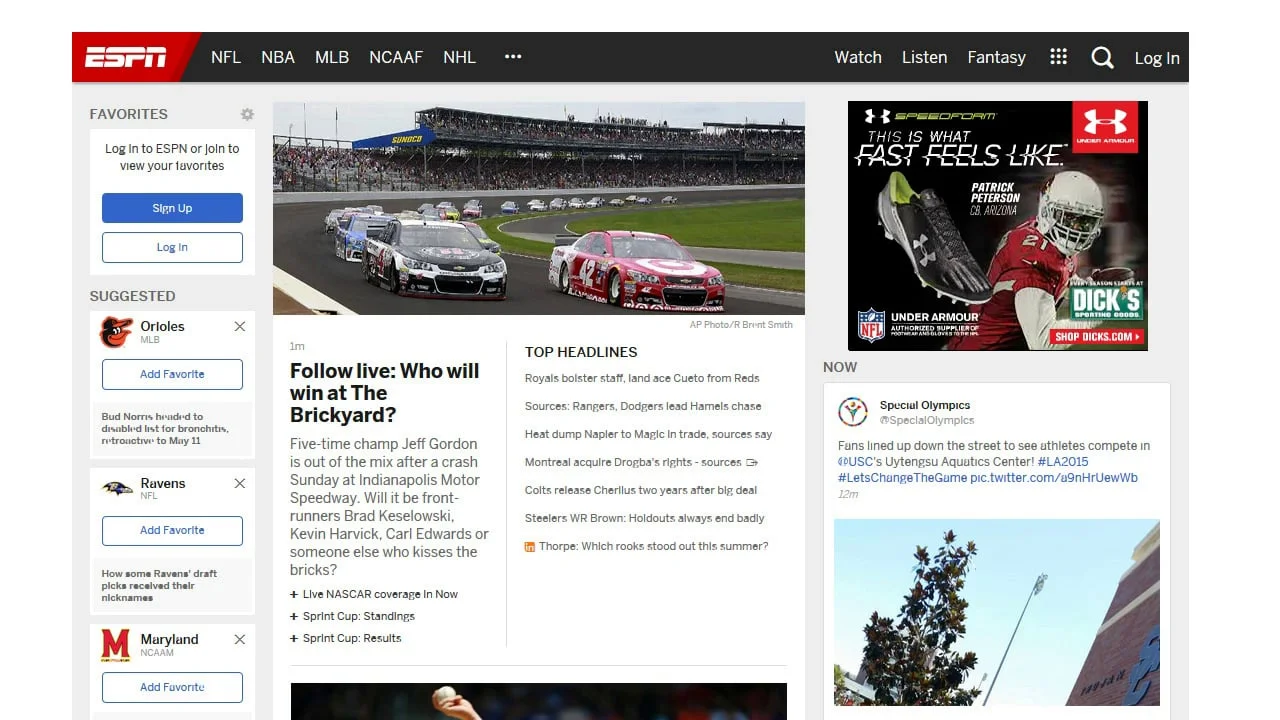Open the Listen menu item
Image resolution: width=1280 pixels, height=720 pixels.
[x=924, y=57]
